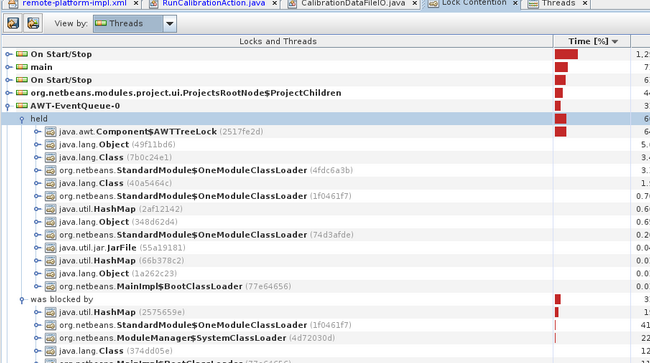Viewport: 650px width, 363px height.
Task: Click the lock icon for MainImpl$BootClassLoader (77e64656)
Action: [51, 286]
